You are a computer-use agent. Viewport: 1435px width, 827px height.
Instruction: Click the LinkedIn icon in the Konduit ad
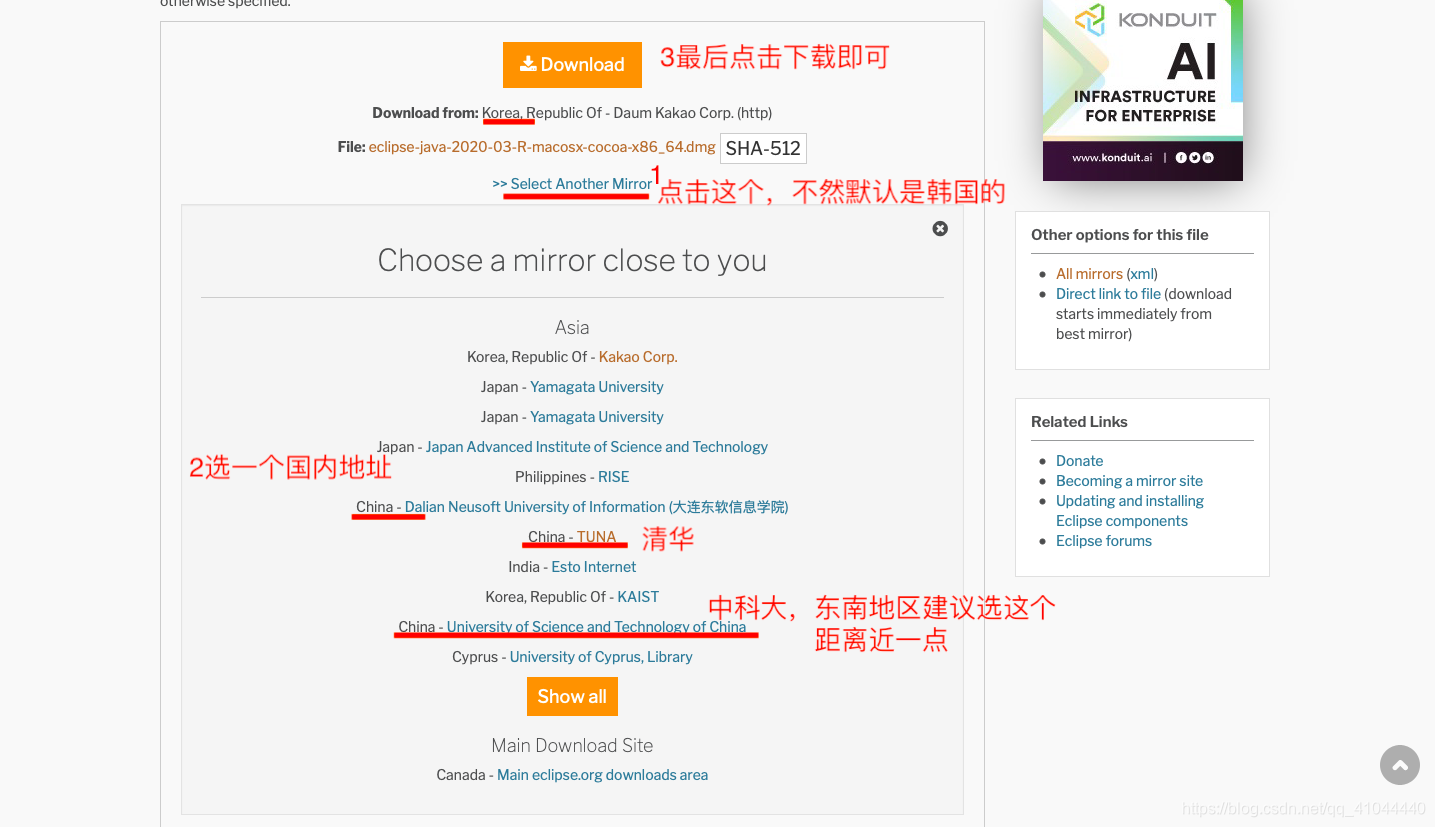1208,158
